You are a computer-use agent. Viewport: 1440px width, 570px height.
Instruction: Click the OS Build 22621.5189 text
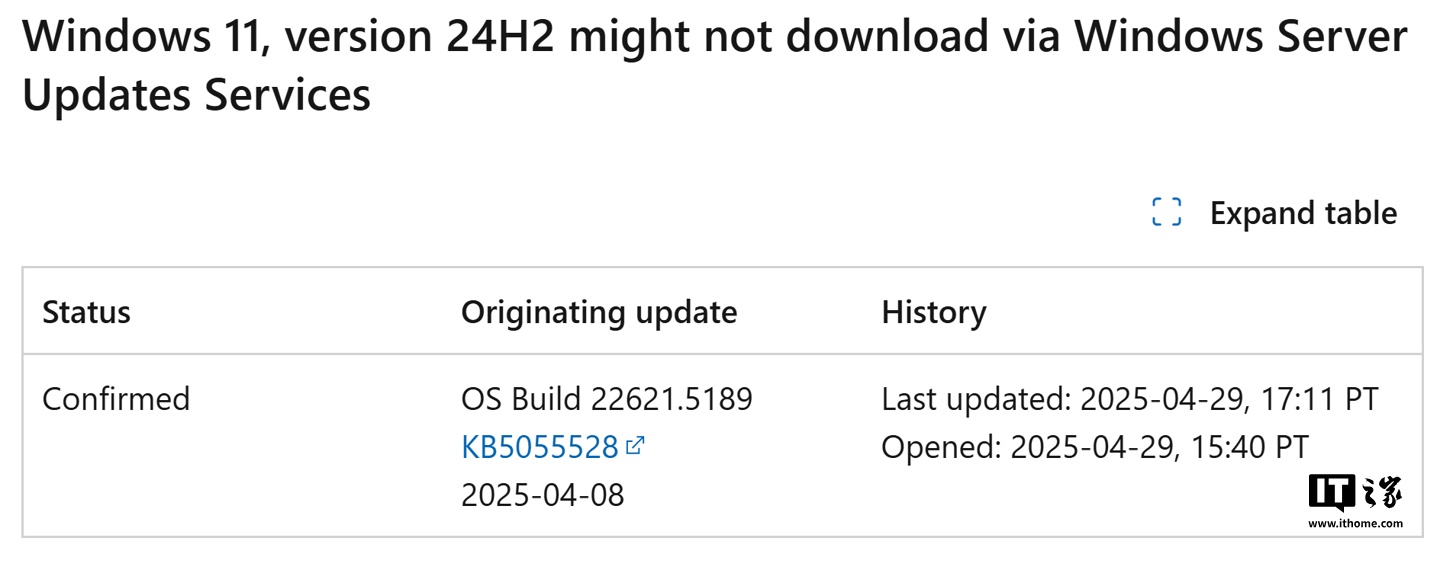[x=607, y=399]
